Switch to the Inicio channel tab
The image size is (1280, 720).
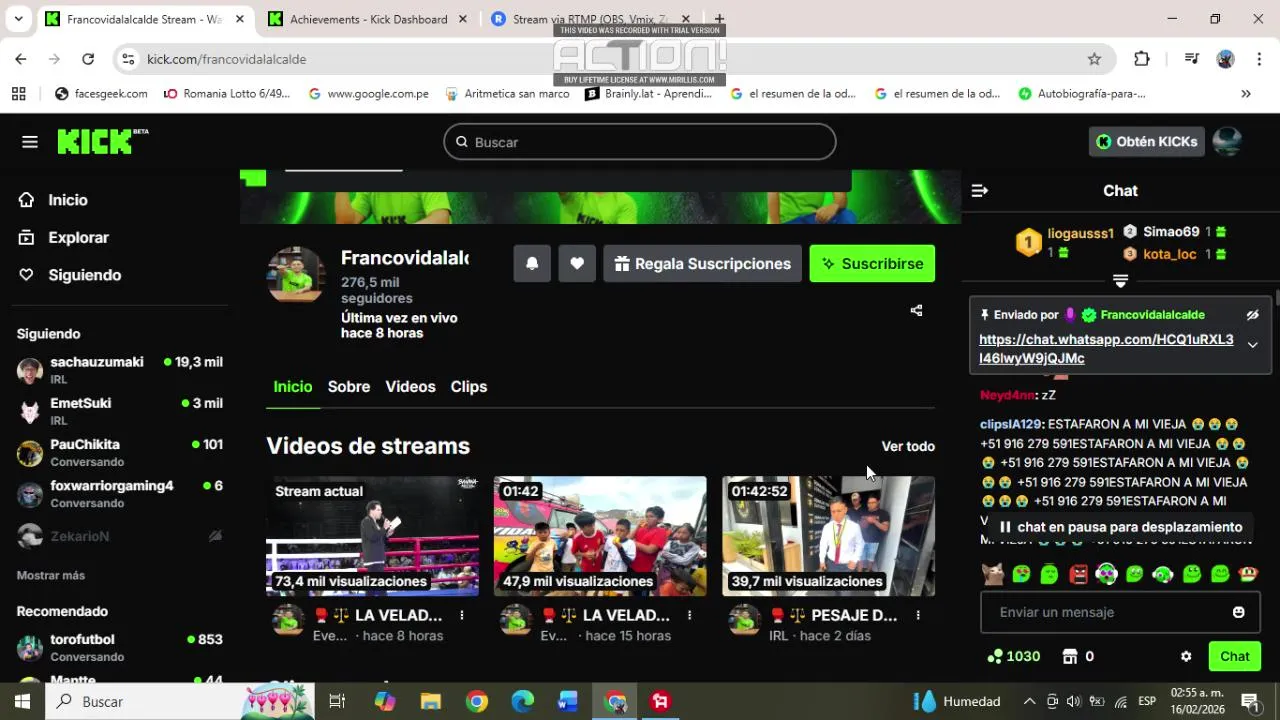(293, 386)
